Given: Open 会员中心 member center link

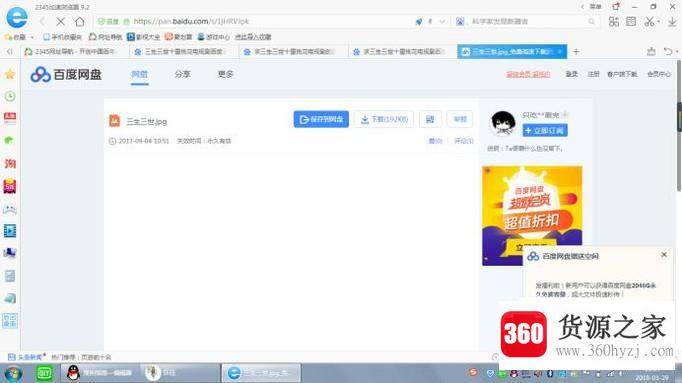Looking at the screenshot, I should coord(659,74).
